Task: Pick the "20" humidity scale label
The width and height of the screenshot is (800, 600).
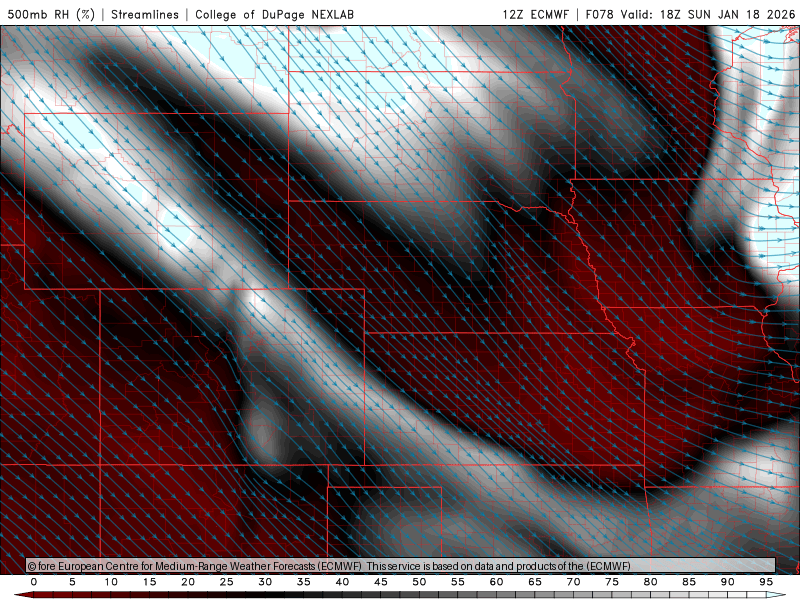Action: (188, 582)
